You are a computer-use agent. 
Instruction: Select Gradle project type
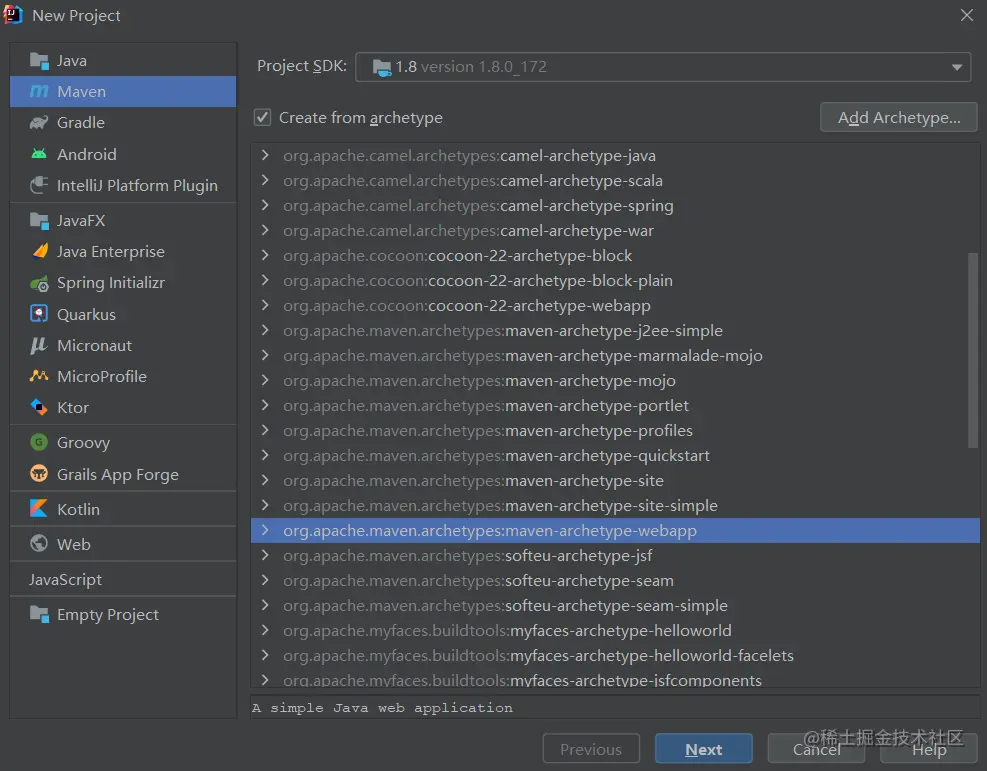click(123, 123)
